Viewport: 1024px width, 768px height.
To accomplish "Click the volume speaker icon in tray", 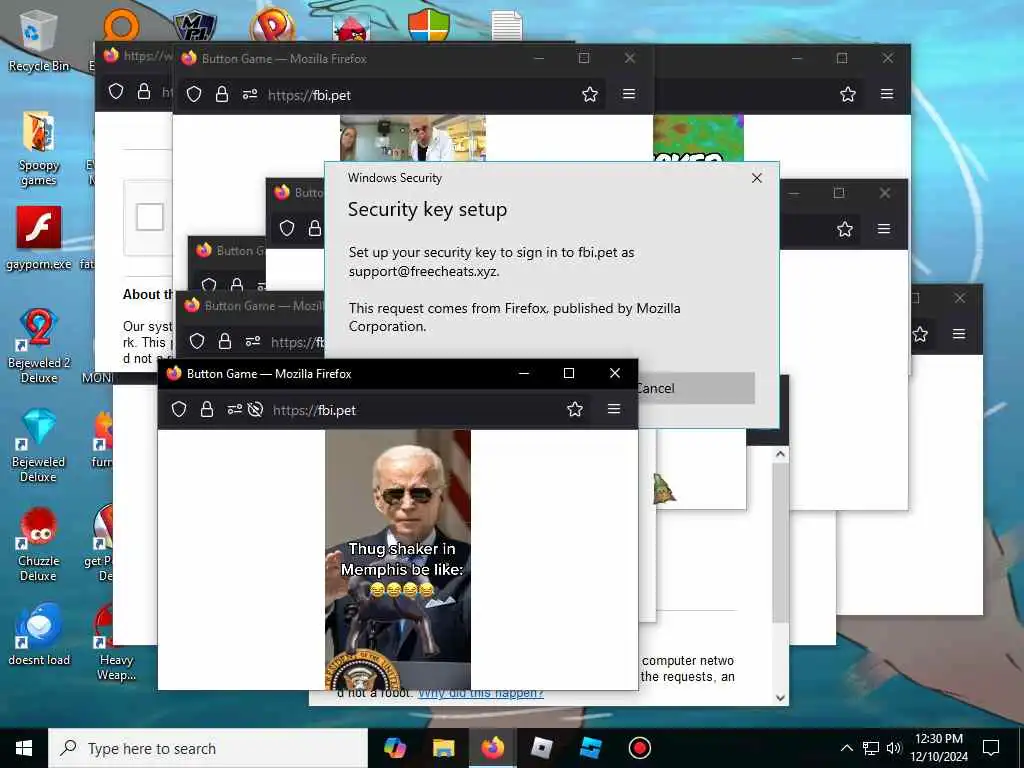I will [x=894, y=748].
